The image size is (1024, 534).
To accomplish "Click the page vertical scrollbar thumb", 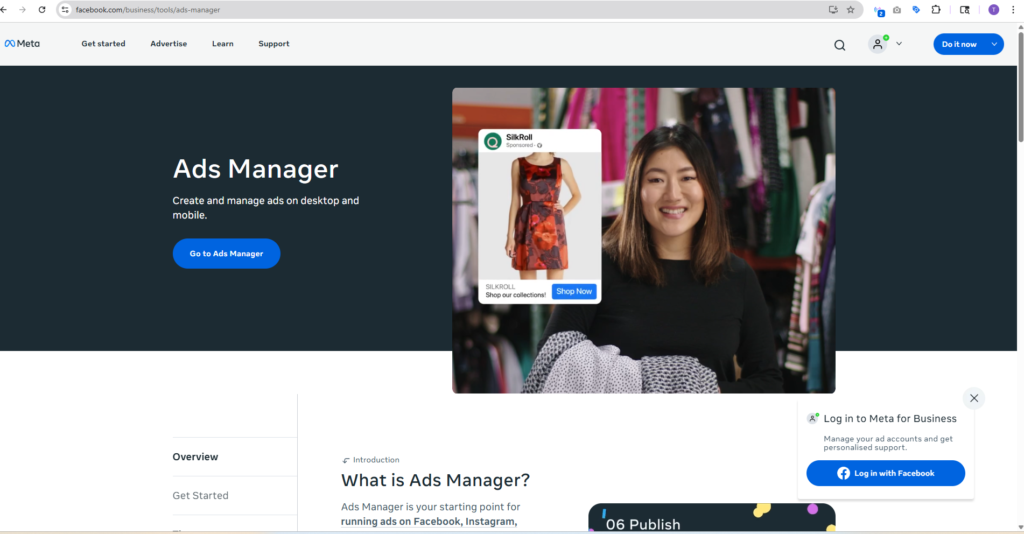I will point(1020,86).
